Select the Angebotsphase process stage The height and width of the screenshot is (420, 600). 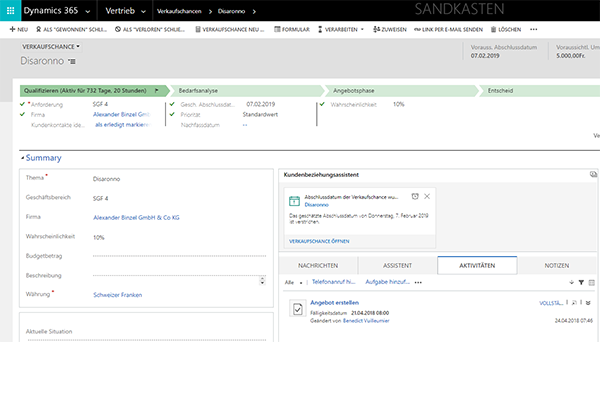pos(401,91)
